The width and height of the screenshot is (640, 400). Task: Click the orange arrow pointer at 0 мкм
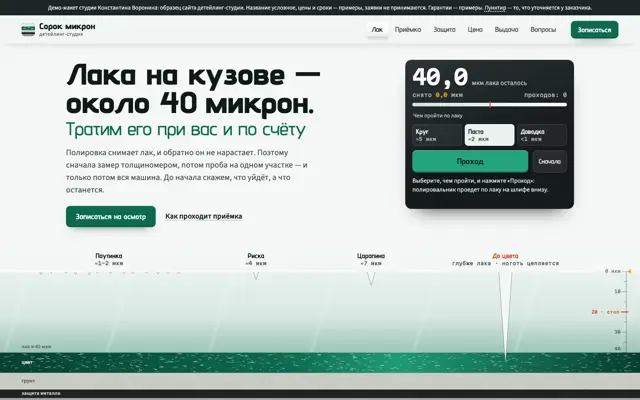tap(629, 271)
